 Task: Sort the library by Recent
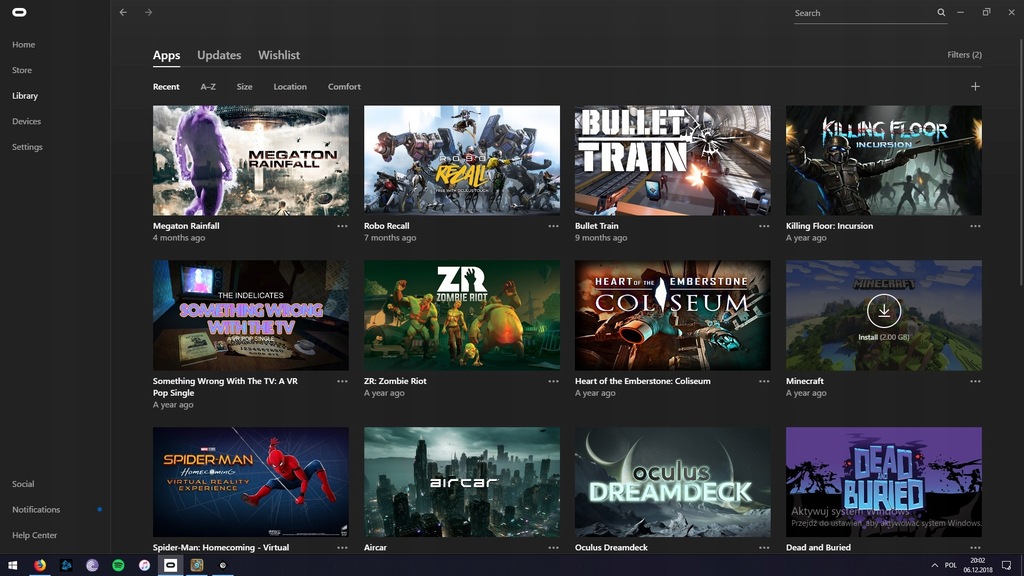point(166,86)
